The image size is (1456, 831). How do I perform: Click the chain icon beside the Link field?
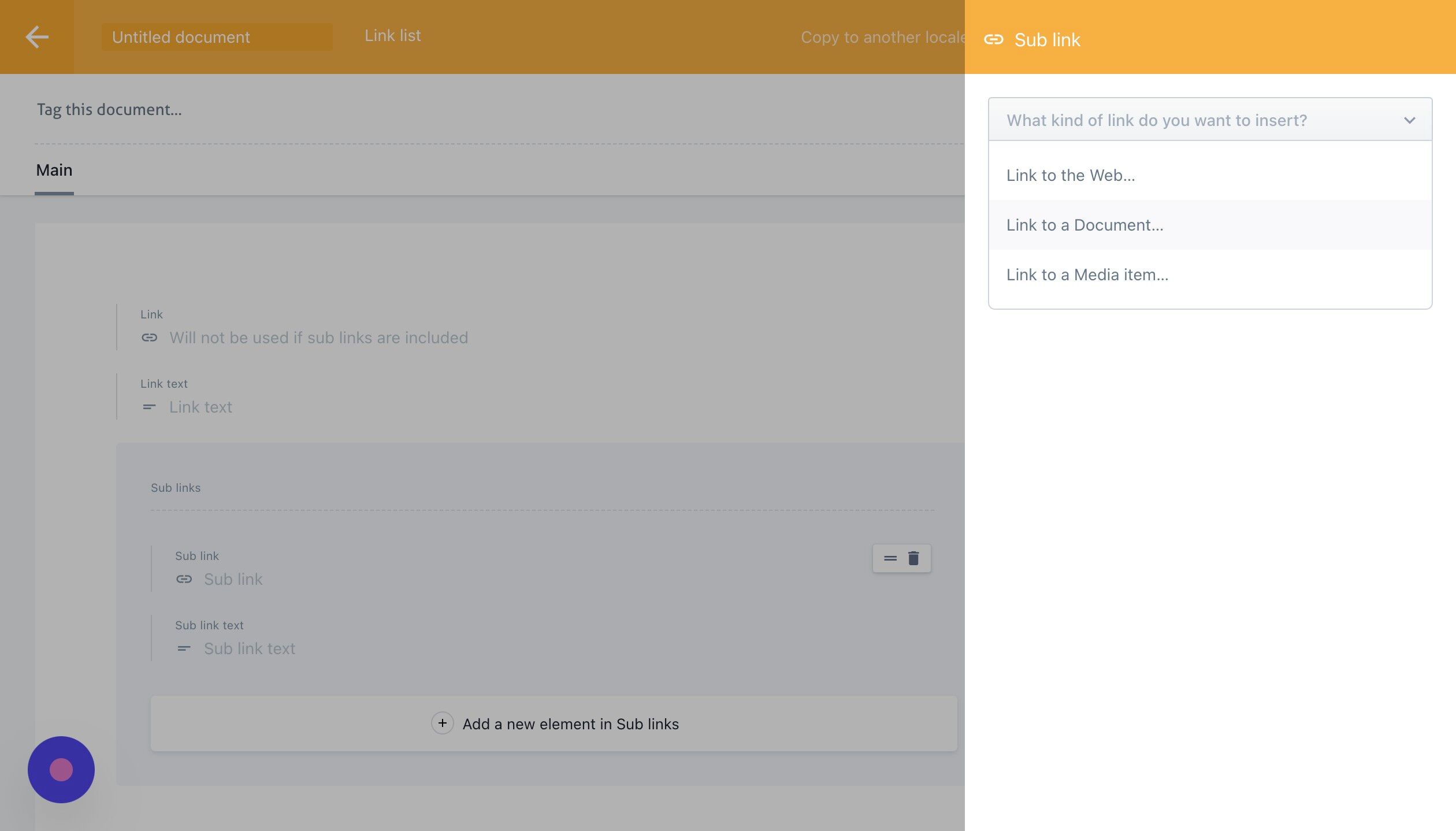coord(149,337)
